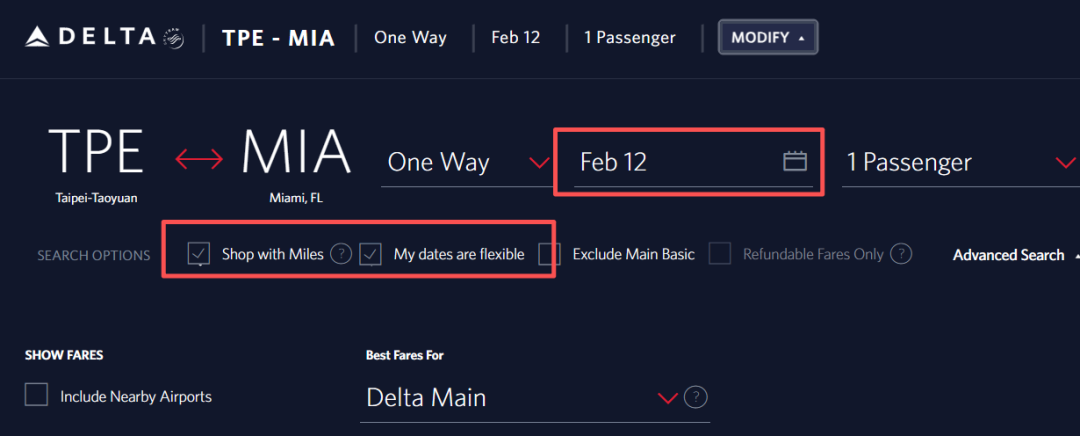Click the Delta logo icon
Viewport: 1080px width, 436px height.
click(x=37, y=38)
